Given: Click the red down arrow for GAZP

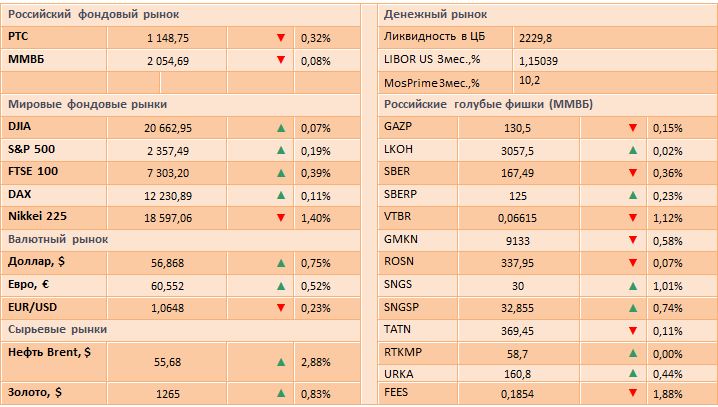Looking at the screenshot, I should tap(632, 128).
